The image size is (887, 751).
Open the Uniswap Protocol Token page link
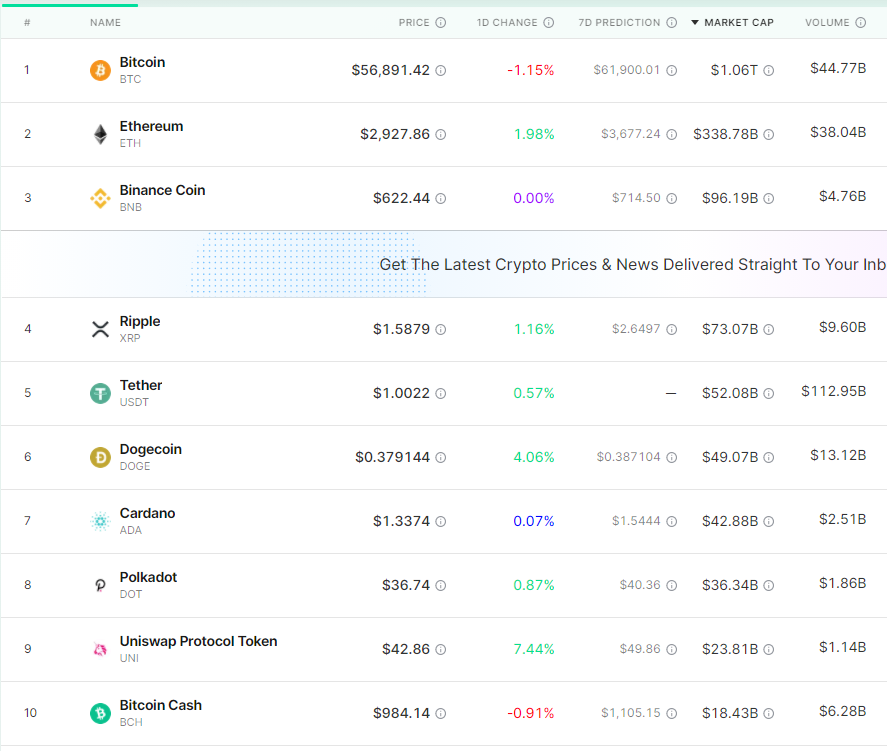[x=198, y=641]
